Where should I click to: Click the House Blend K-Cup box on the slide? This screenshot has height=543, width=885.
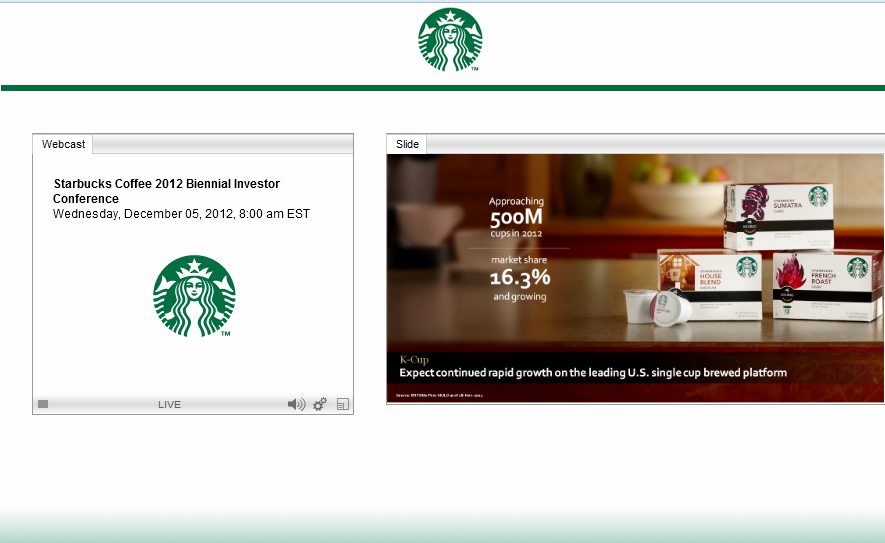click(x=710, y=285)
